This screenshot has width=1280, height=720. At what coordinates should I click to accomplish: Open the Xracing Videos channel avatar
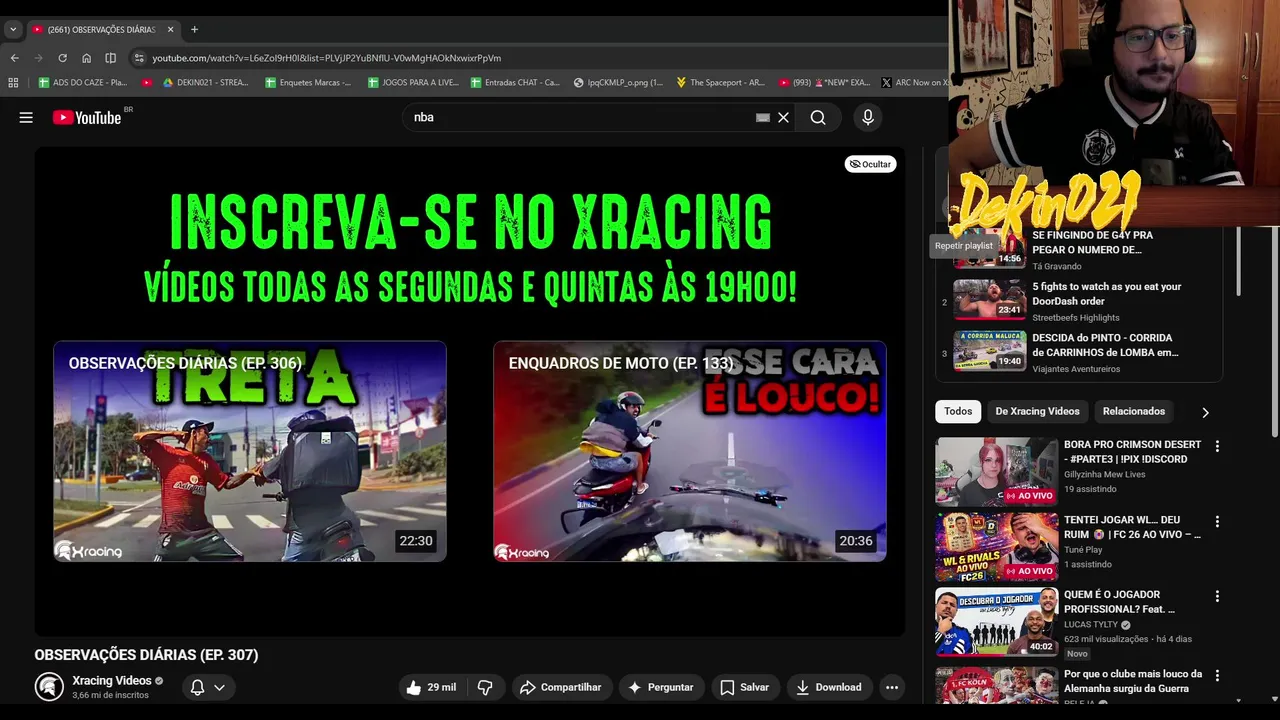(49, 686)
